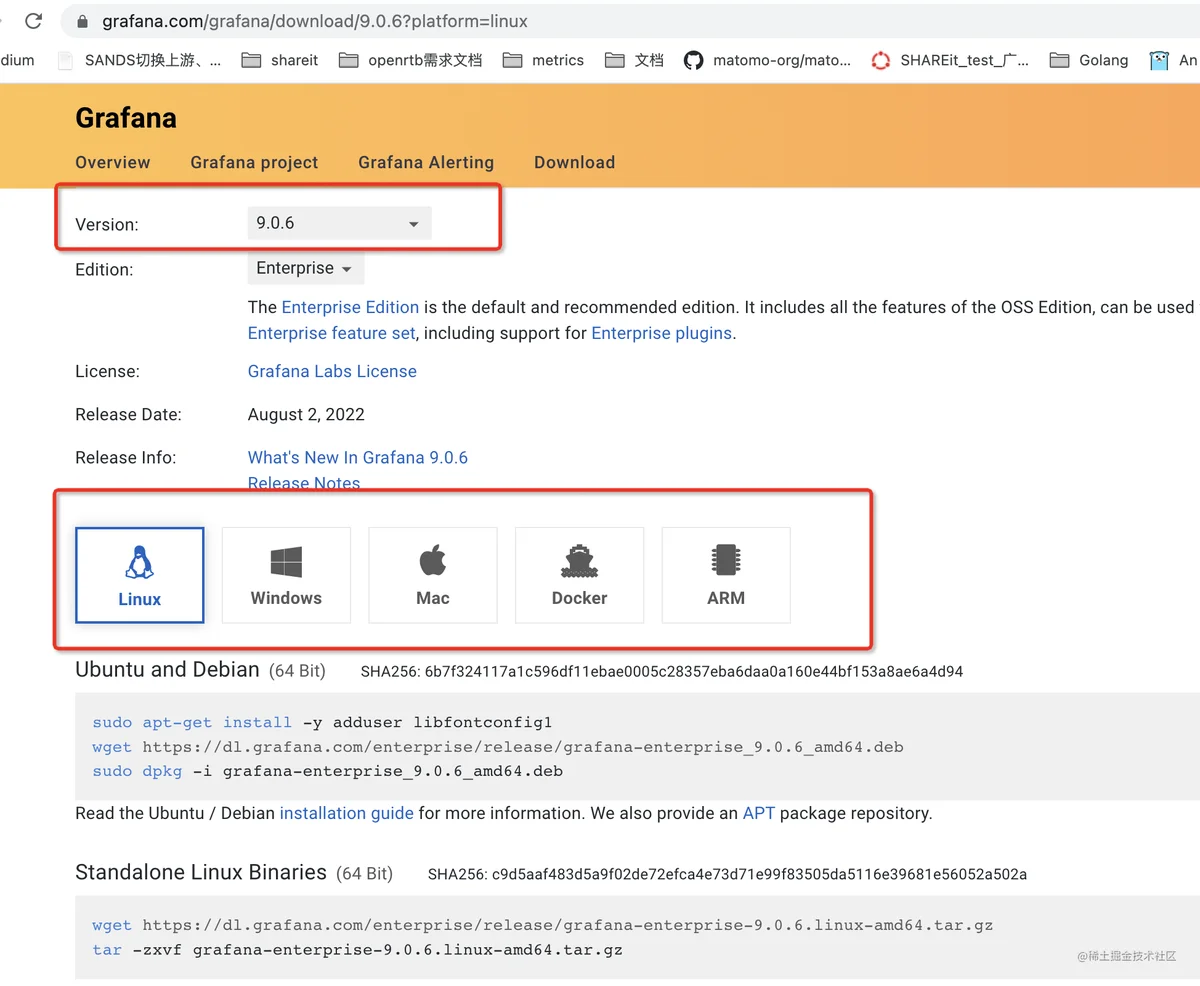Click the padlock site info icon
Image resolution: width=1200 pixels, height=986 pixels.
click(81, 21)
